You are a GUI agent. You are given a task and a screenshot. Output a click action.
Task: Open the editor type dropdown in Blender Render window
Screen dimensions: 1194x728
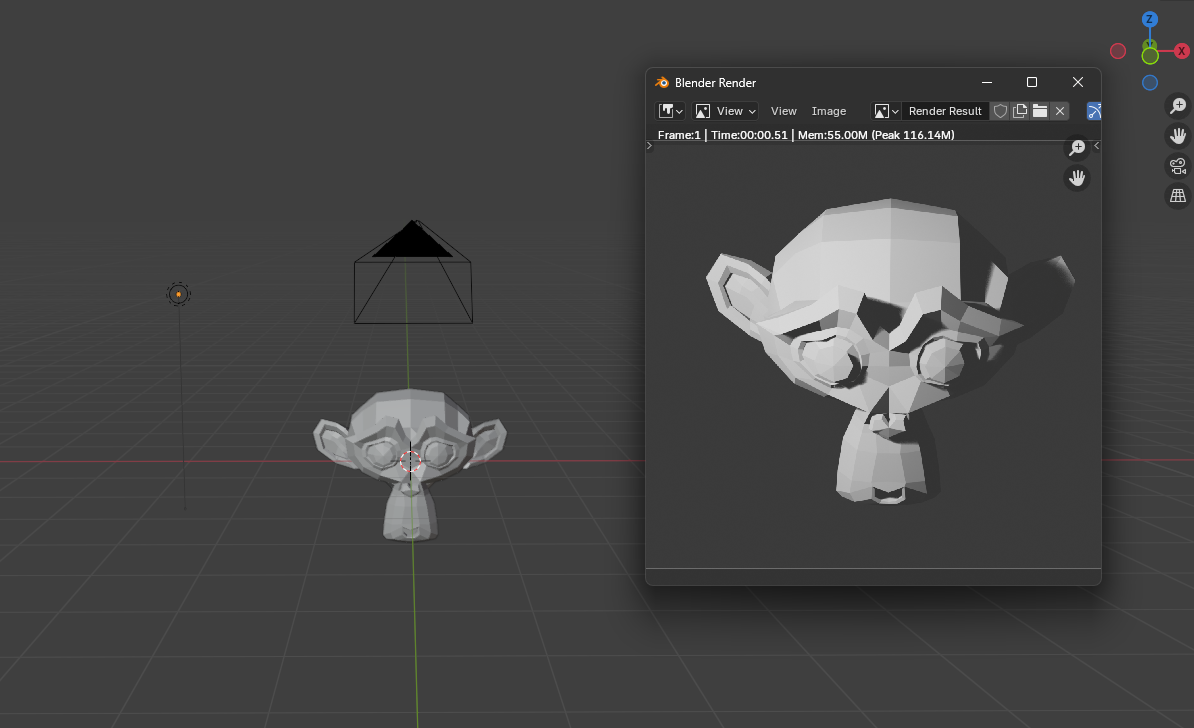(670, 111)
